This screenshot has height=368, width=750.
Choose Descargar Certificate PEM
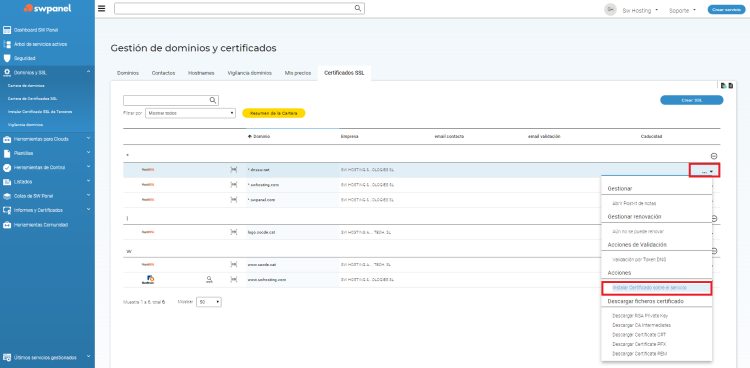click(x=640, y=354)
